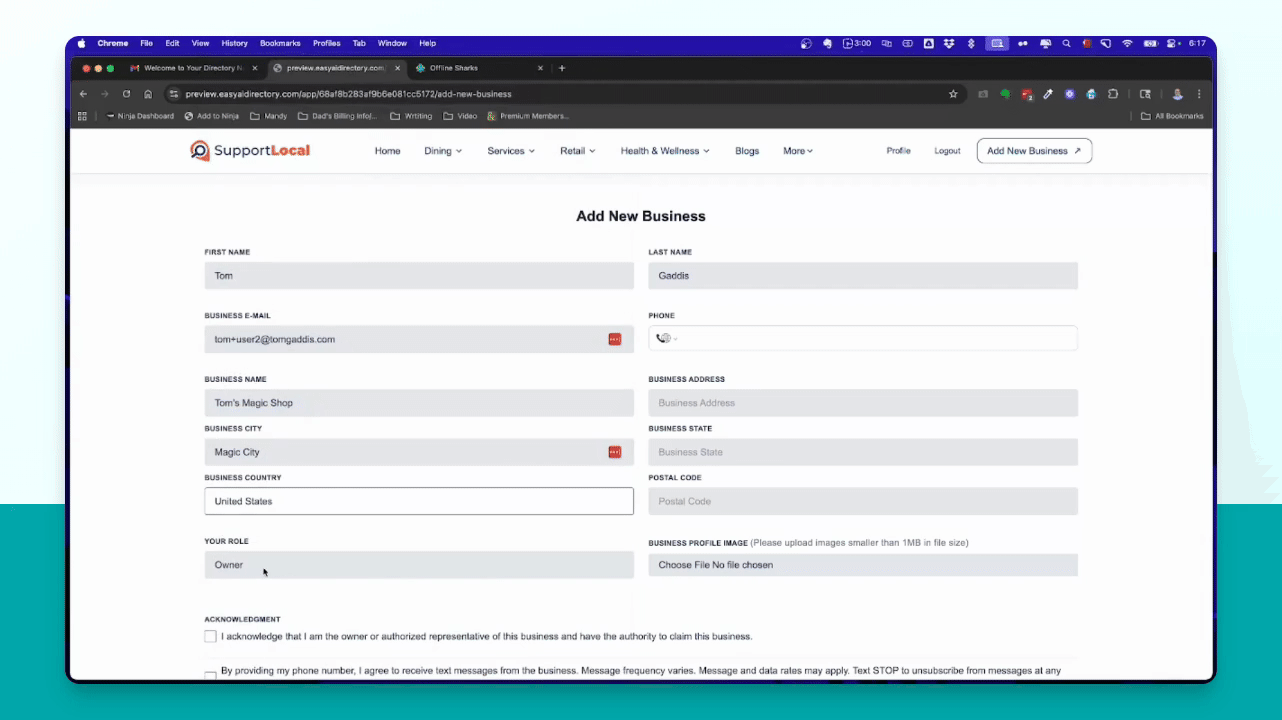This screenshot has width=1282, height=720.
Task: Click the Logout link
Action: coord(947,151)
